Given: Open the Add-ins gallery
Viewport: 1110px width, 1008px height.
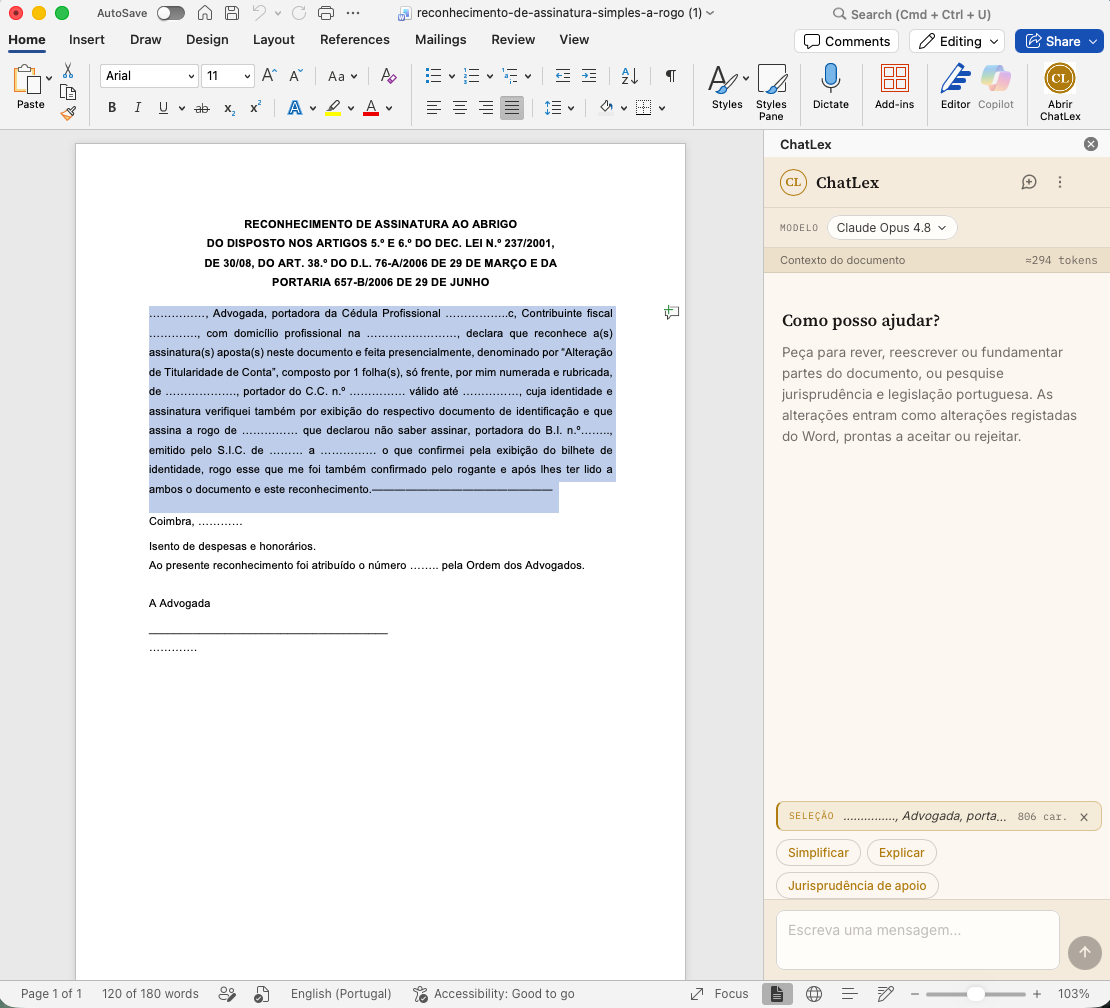Looking at the screenshot, I should coord(894,86).
